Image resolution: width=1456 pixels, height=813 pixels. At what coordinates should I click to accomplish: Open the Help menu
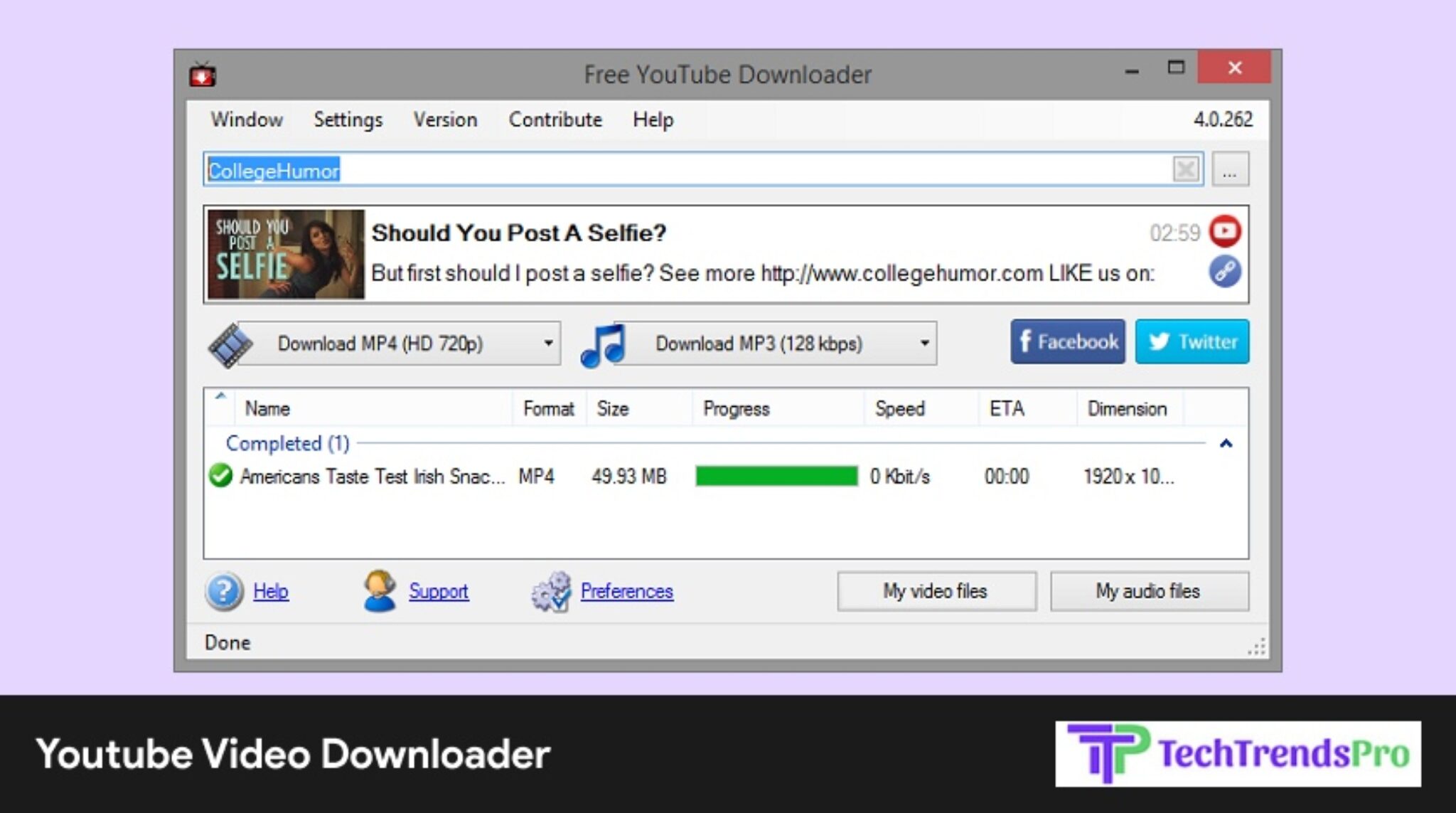[653, 119]
